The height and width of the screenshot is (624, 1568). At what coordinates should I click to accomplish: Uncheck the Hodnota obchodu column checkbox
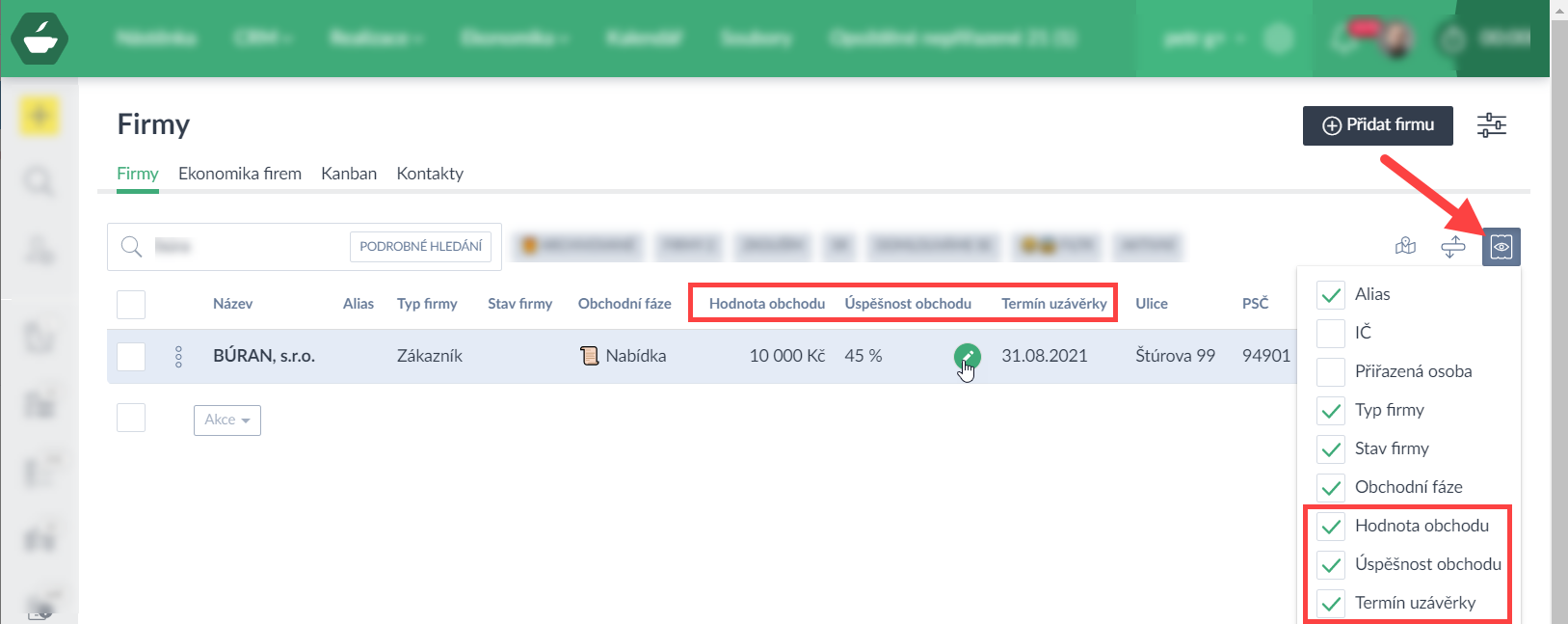(1331, 527)
